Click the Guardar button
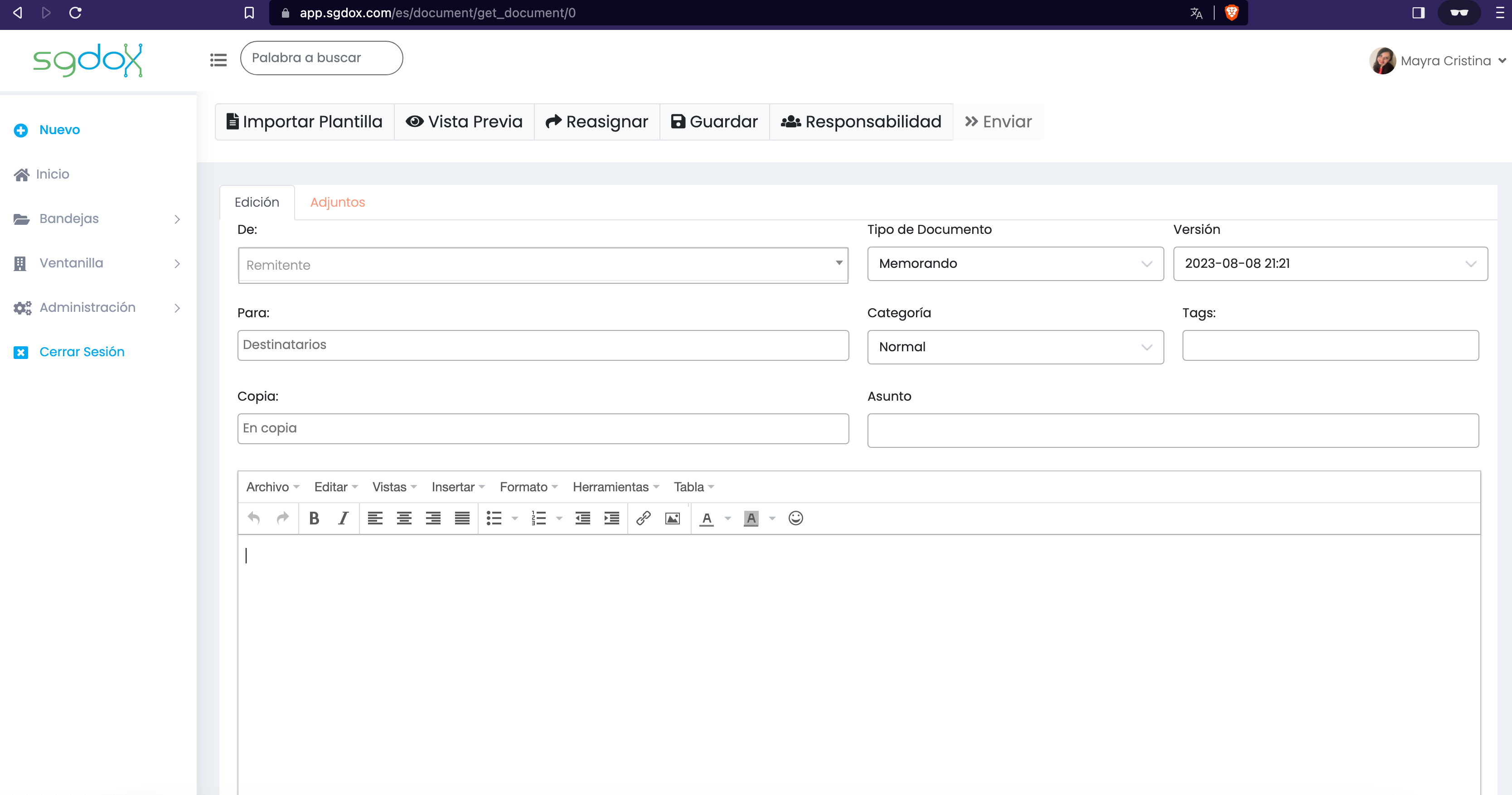 pos(714,121)
